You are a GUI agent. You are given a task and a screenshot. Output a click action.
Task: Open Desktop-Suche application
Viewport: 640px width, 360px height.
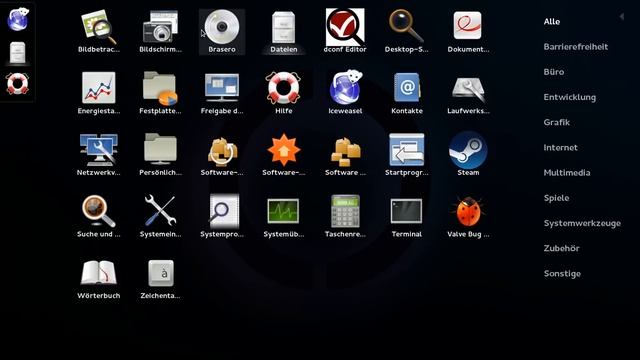coord(407,32)
